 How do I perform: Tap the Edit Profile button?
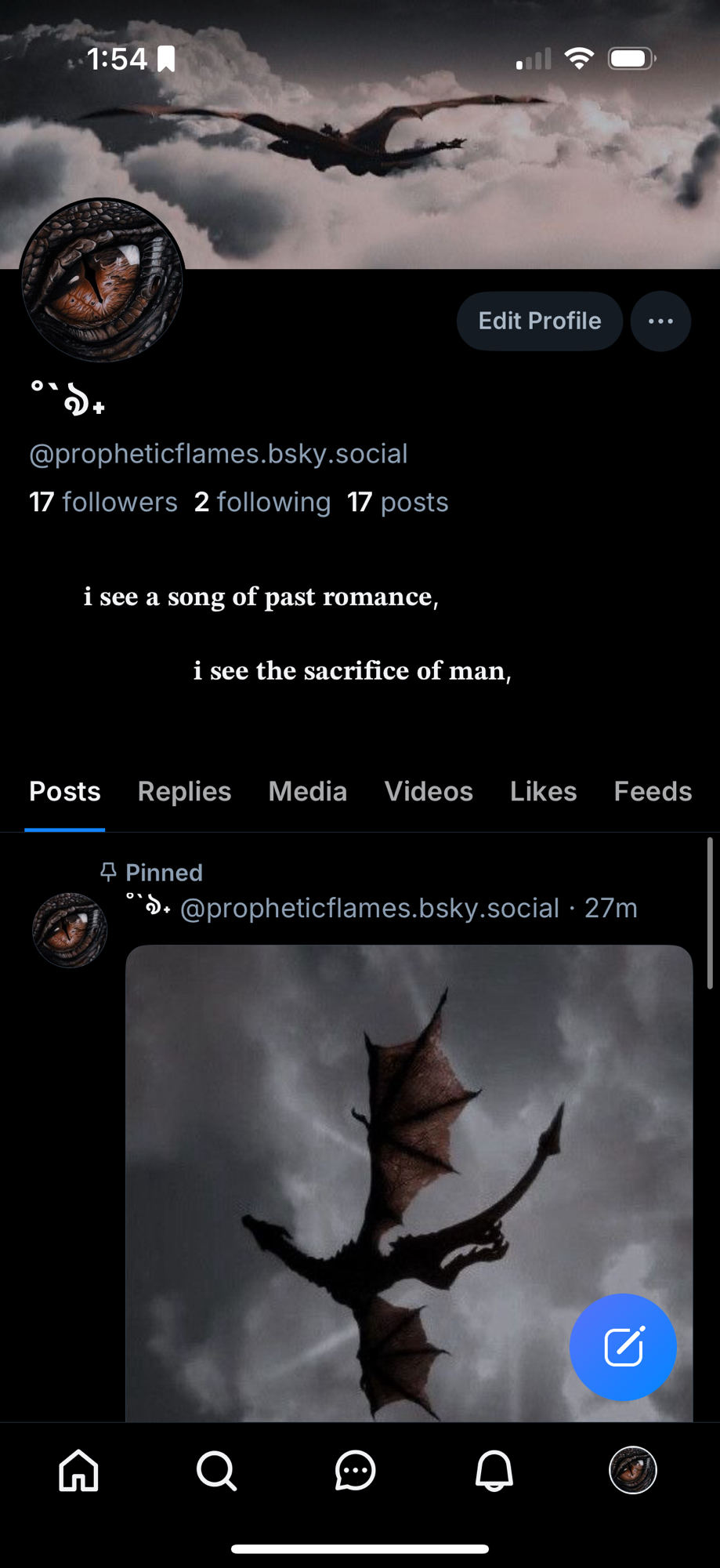pyautogui.click(x=540, y=321)
